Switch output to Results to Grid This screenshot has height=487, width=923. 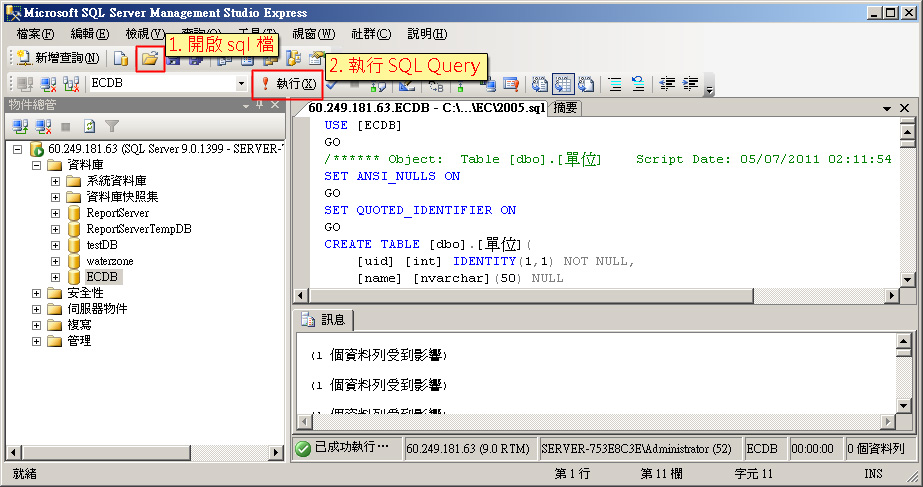(x=563, y=84)
